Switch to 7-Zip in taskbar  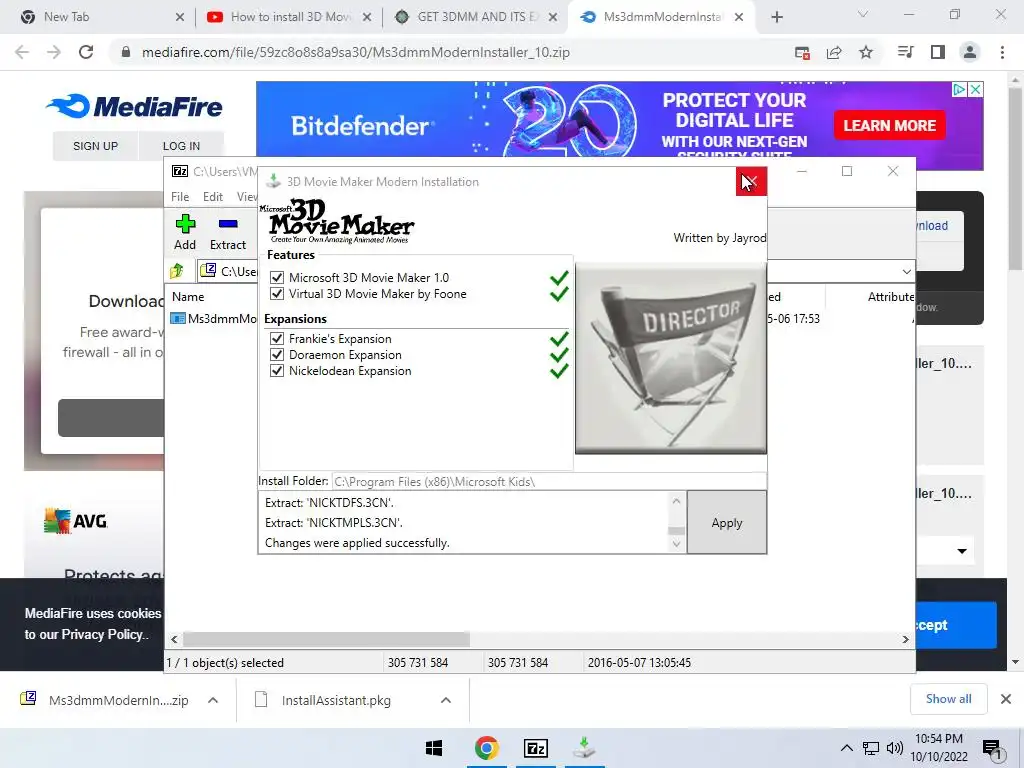[536, 748]
